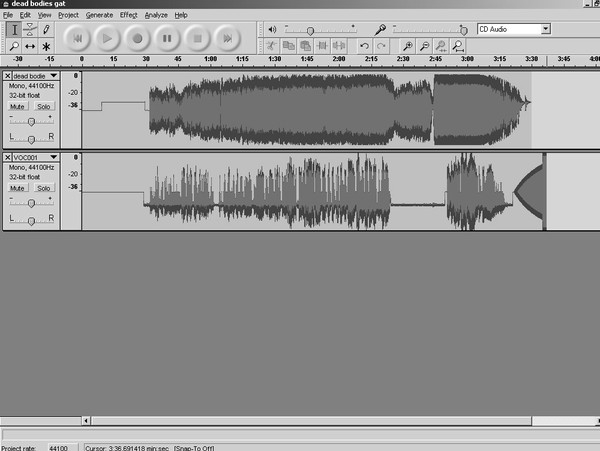Open the CD Audio input source dropdown
The image size is (600, 451).
[514, 29]
